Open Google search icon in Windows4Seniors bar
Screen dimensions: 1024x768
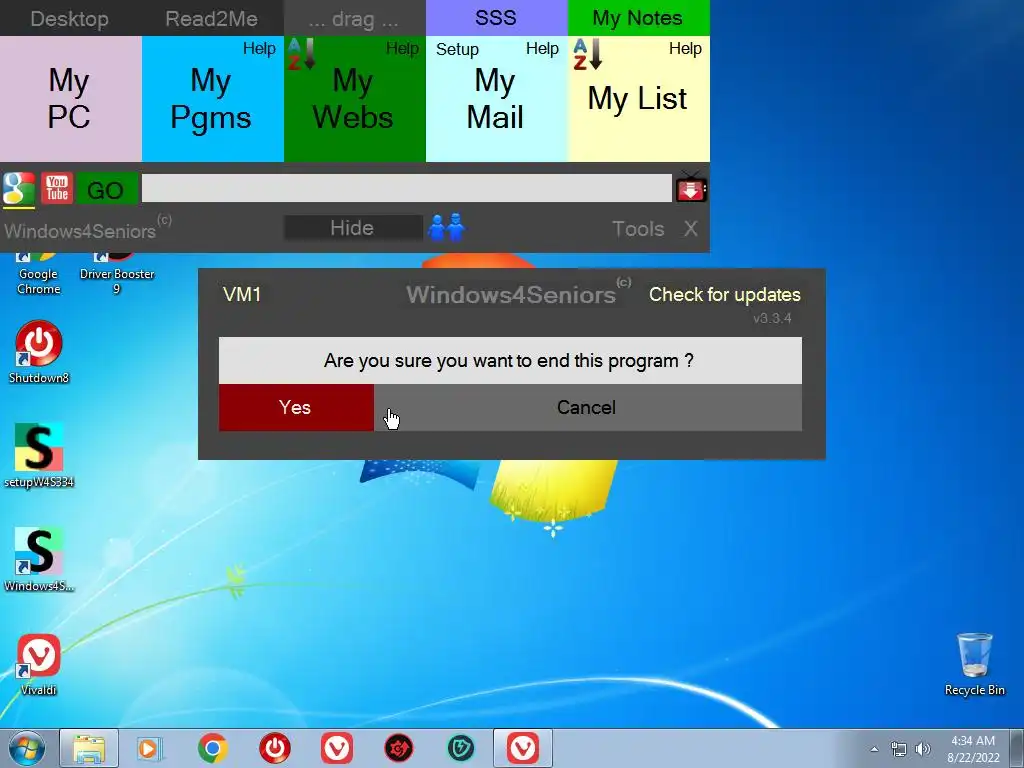[19, 189]
